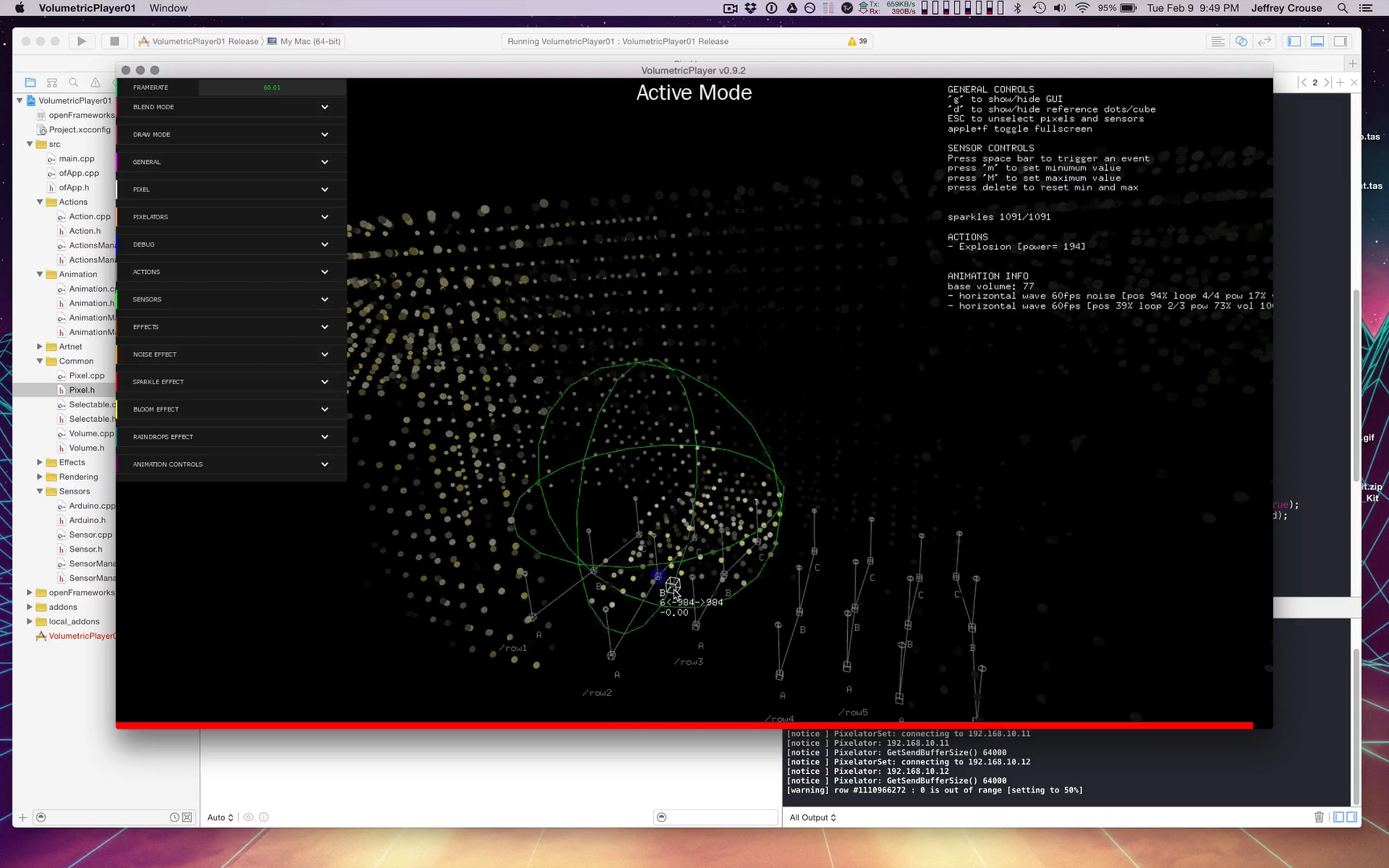Screen dimensions: 1389x868
Task: Toggle the Xcode debug area pane
Action: click(1318, 41)
